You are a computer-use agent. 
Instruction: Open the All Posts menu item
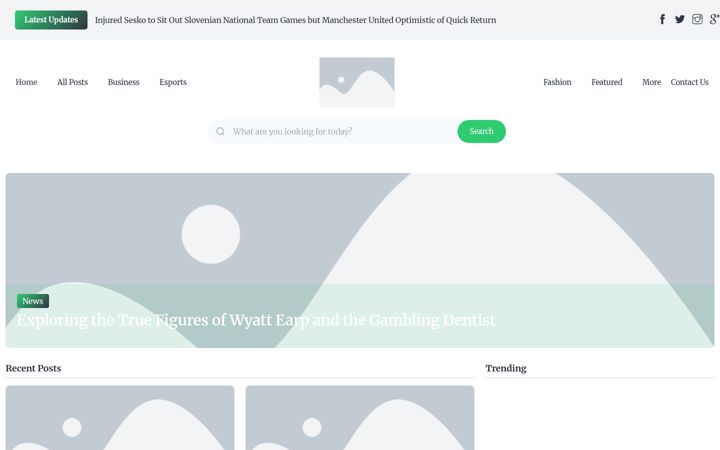pos(73,82)
